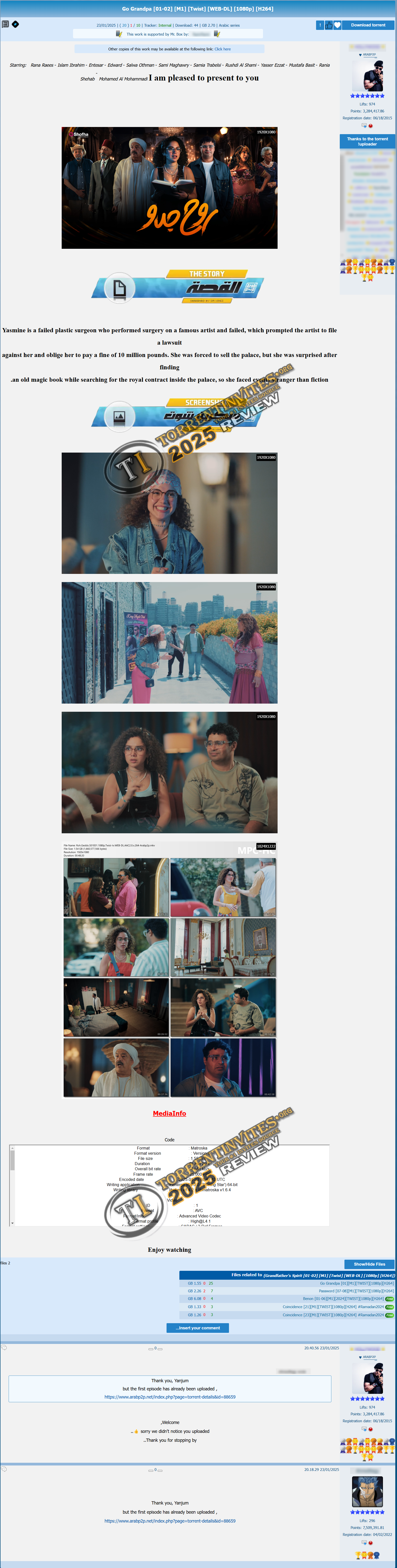Open the Go Grandpa poster image
397x1568 pixels.
(170, 188)
